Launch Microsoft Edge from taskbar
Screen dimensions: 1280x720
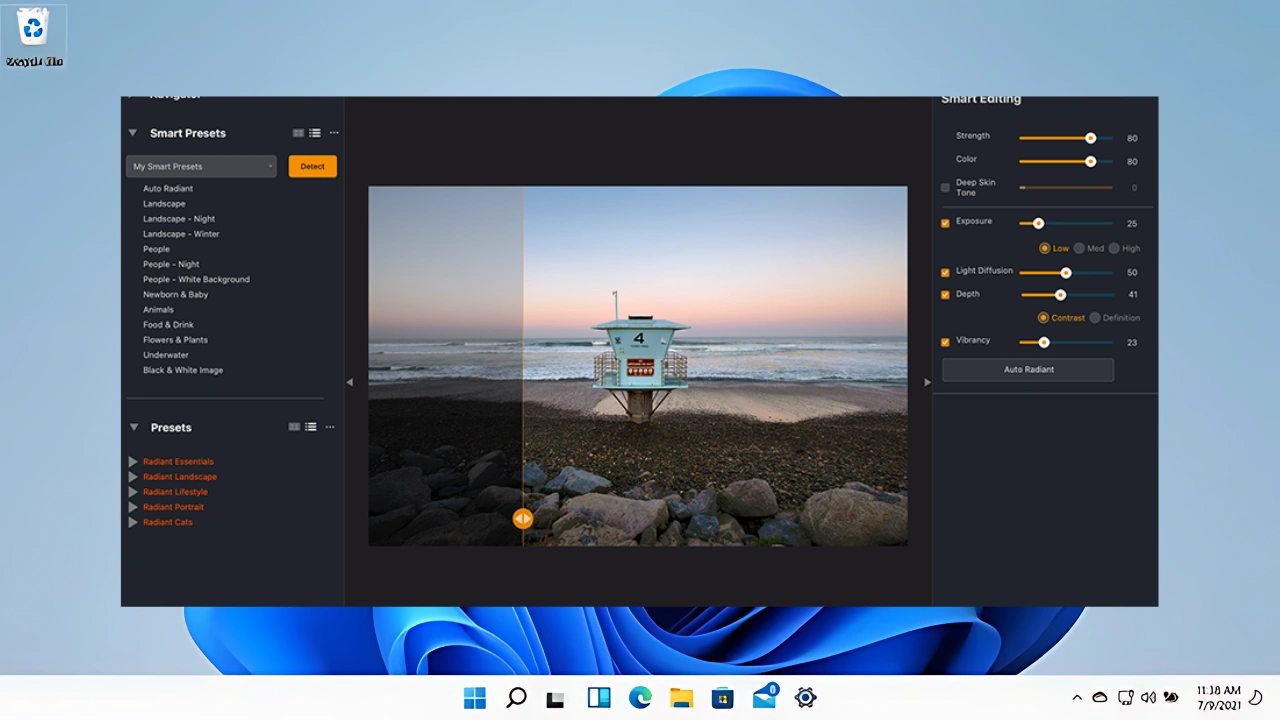640,698
